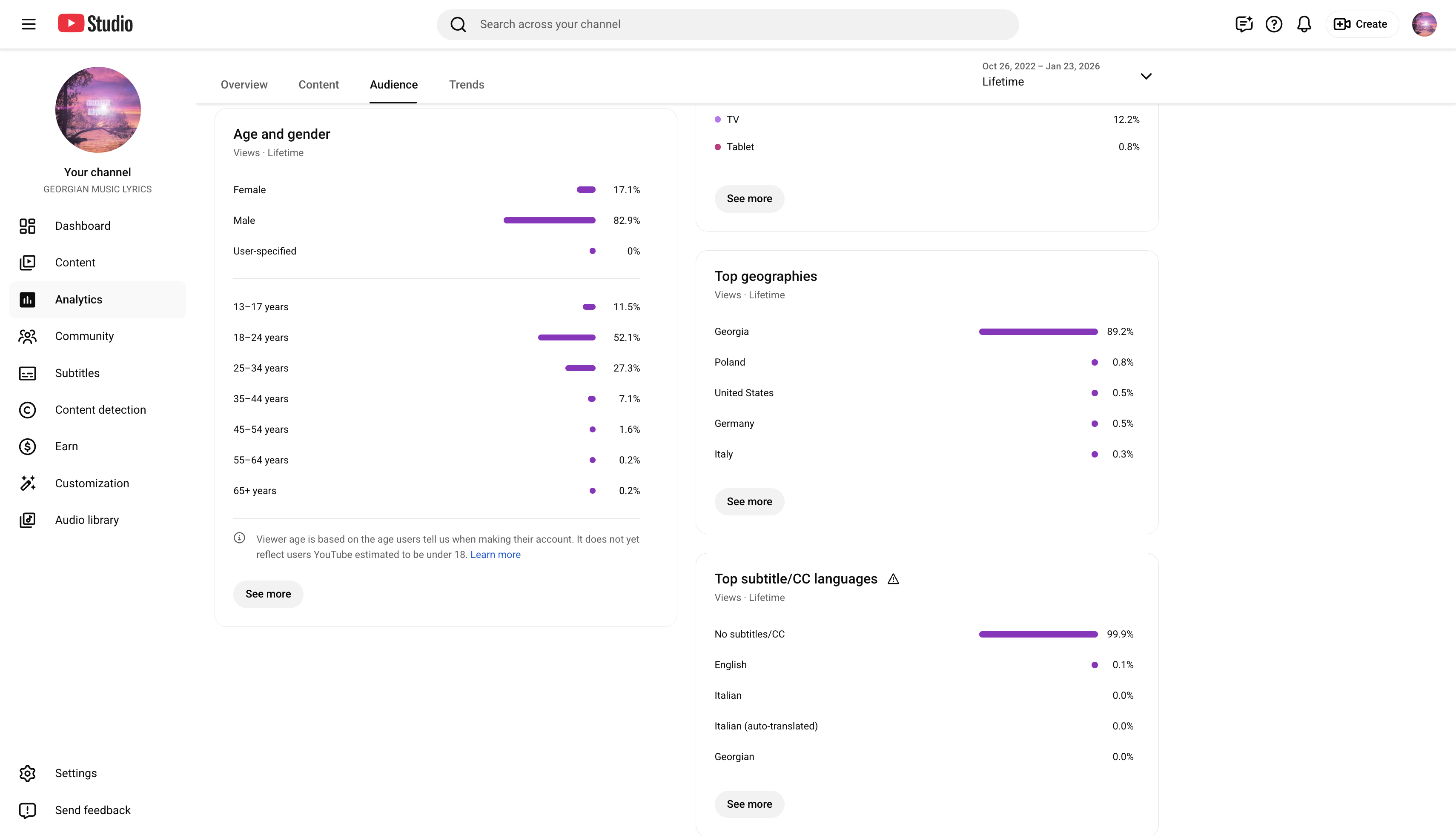This screenshot has height=835, width=1456.
Task: Click the Audio library icon
Action: pos(28,520)
